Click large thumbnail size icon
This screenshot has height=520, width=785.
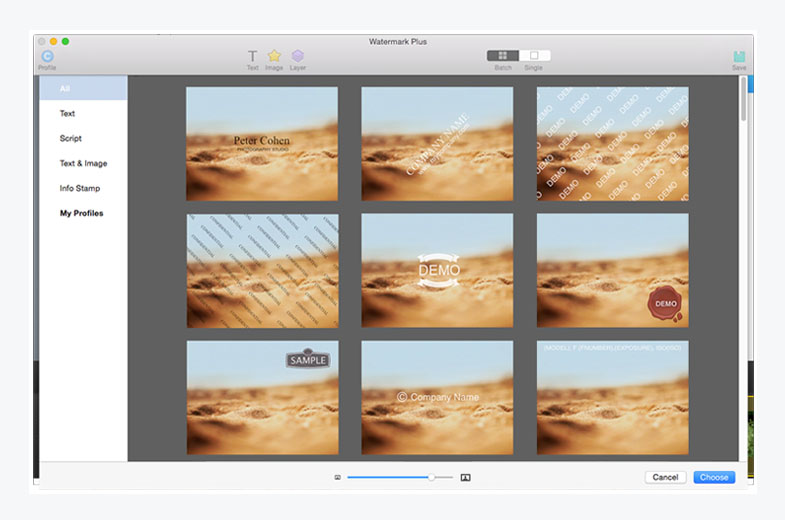tap(465, 478)
